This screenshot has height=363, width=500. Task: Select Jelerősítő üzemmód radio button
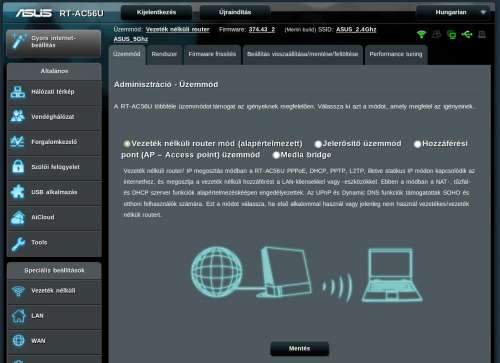coord(318,144)
